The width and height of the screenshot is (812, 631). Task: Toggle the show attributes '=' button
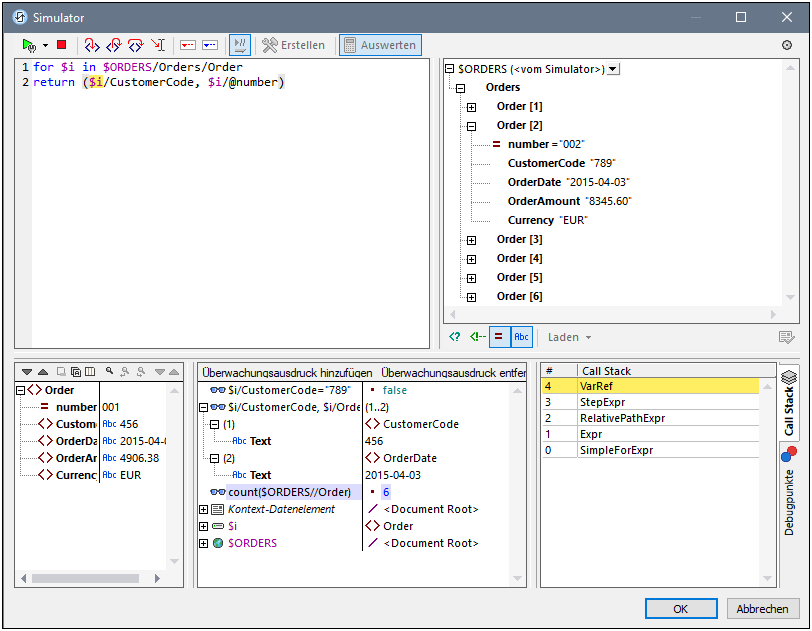coord(499,337)
